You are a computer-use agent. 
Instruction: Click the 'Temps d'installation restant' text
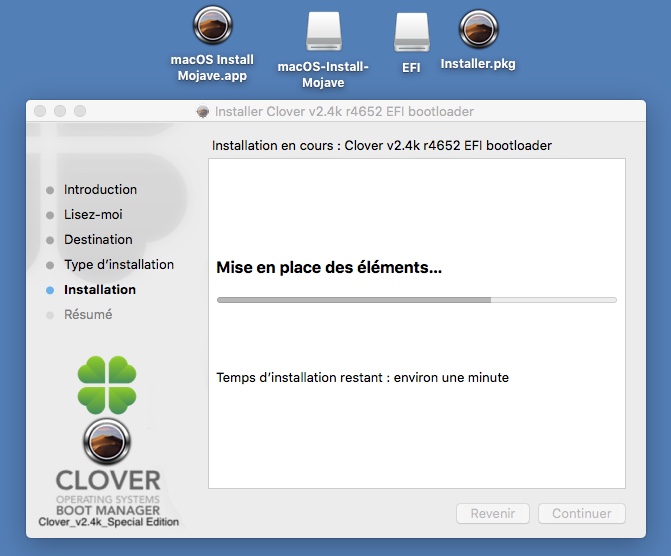click(362, 378)
